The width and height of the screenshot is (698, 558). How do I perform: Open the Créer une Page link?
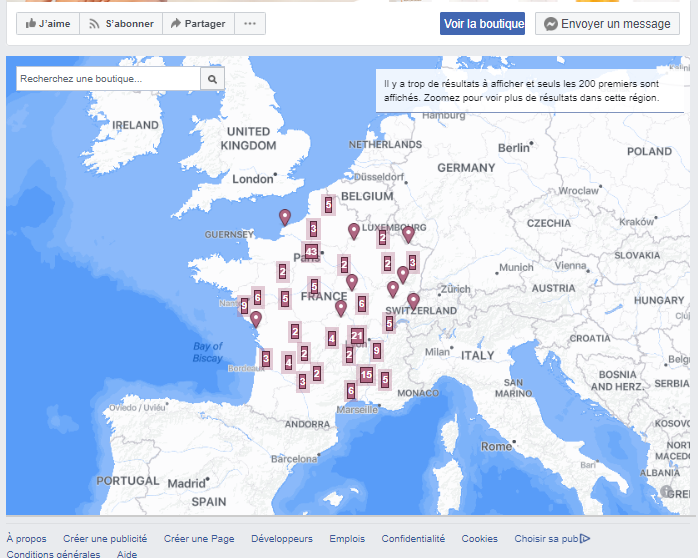(x=199, y=538)
